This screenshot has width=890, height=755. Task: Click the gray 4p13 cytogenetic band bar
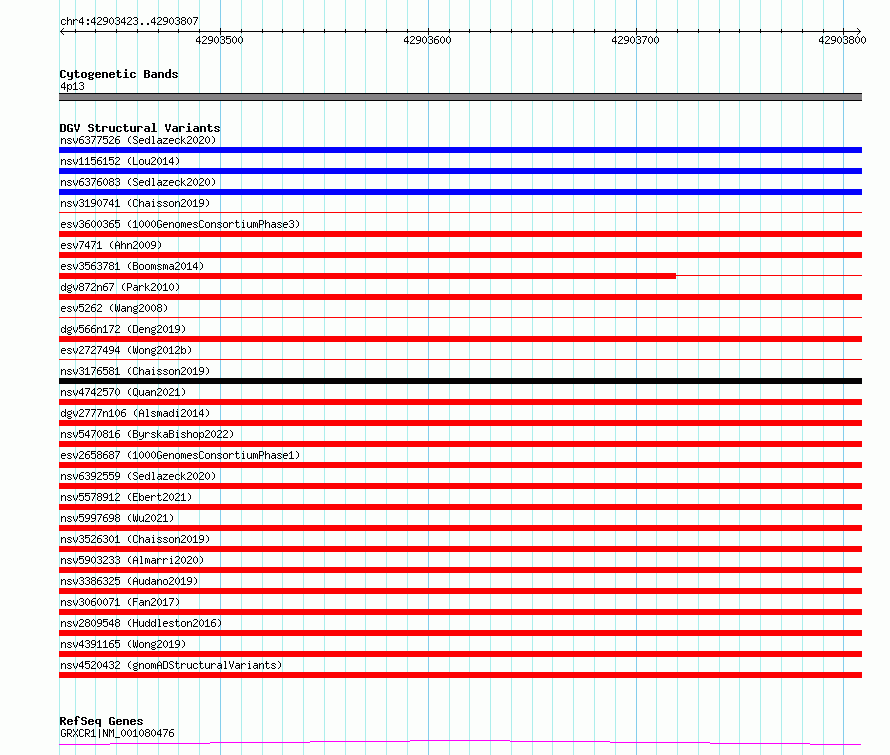tap(460, 97)
